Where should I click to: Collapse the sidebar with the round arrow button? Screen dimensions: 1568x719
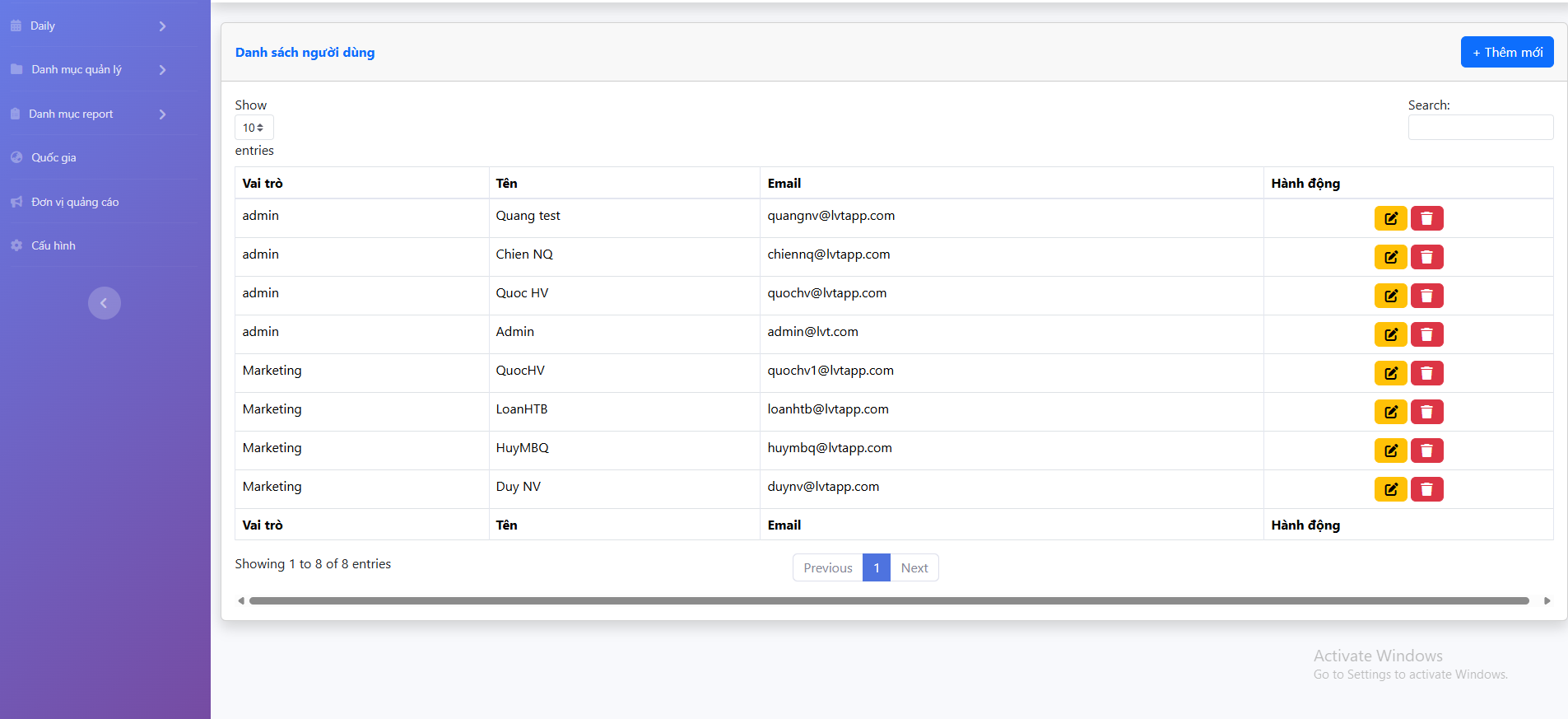click(105, 303)
